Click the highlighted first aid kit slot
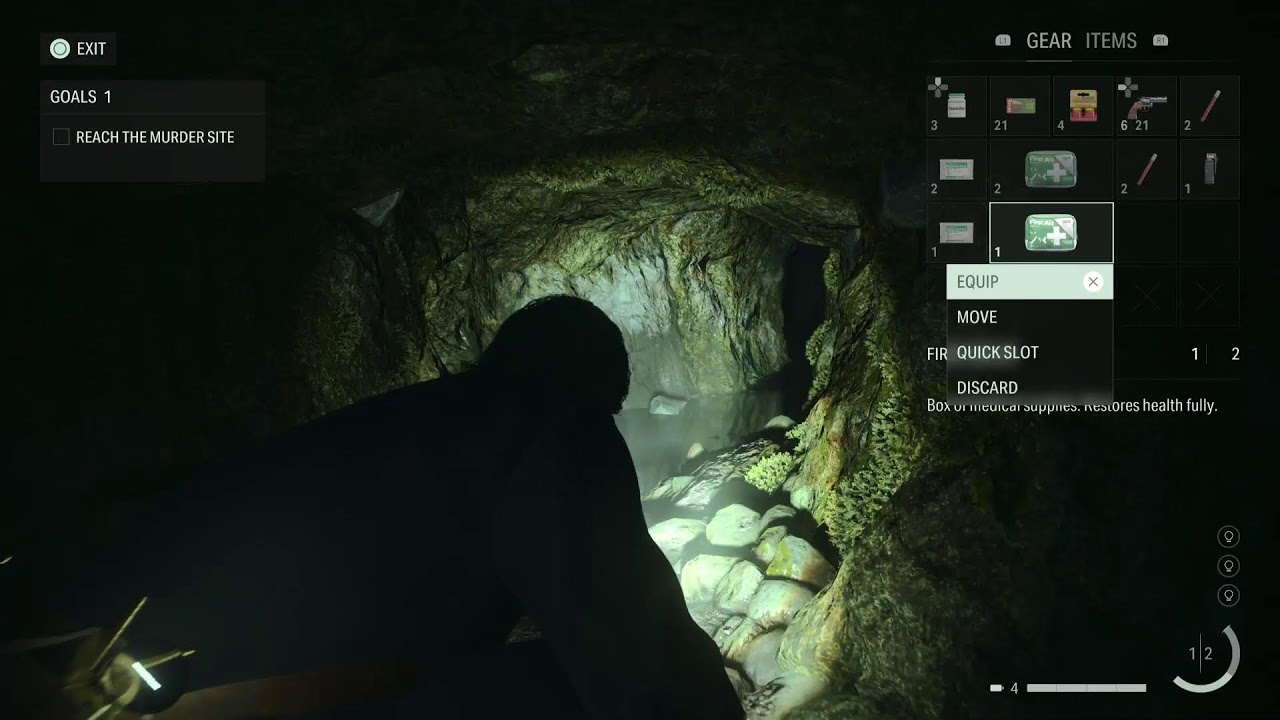Screen dimensions: 1280x720 (x=1051, y=233)
